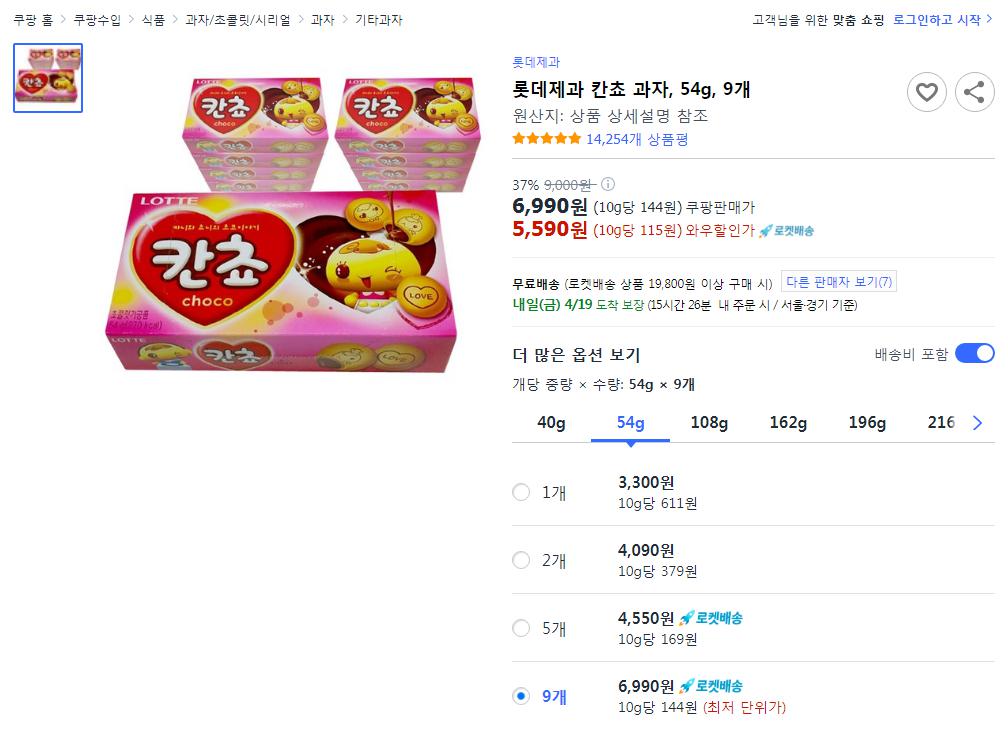Click the 기타과자 breadcrumb category

click(379, 20)
